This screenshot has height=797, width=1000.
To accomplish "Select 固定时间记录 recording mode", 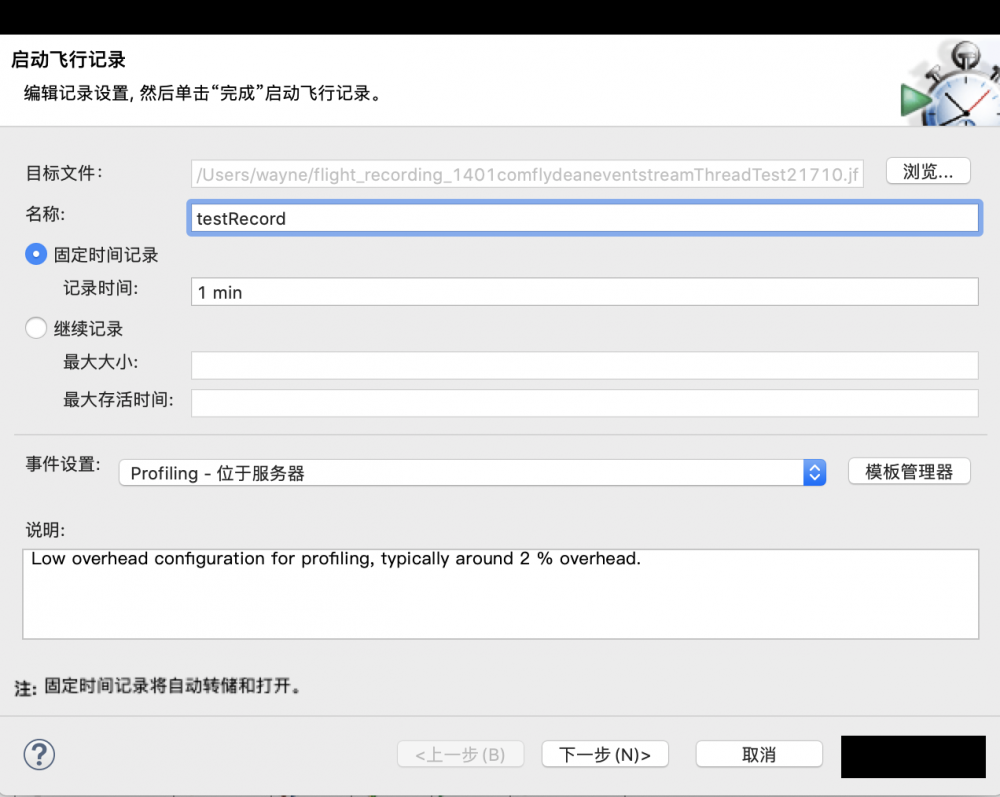I will [x=36, y=254].
